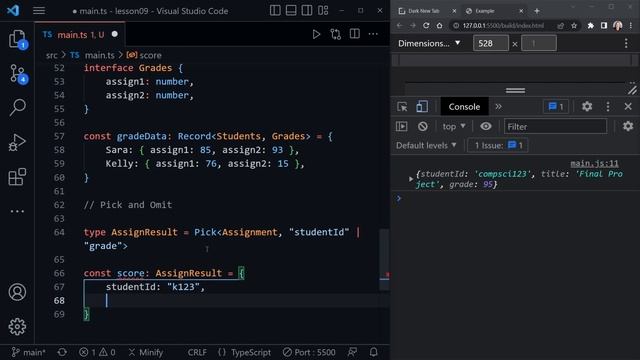640x360 pixels.
Task: Open browser extensions puzzle icon
Action: pyautogui.click(x=591, y=26)
